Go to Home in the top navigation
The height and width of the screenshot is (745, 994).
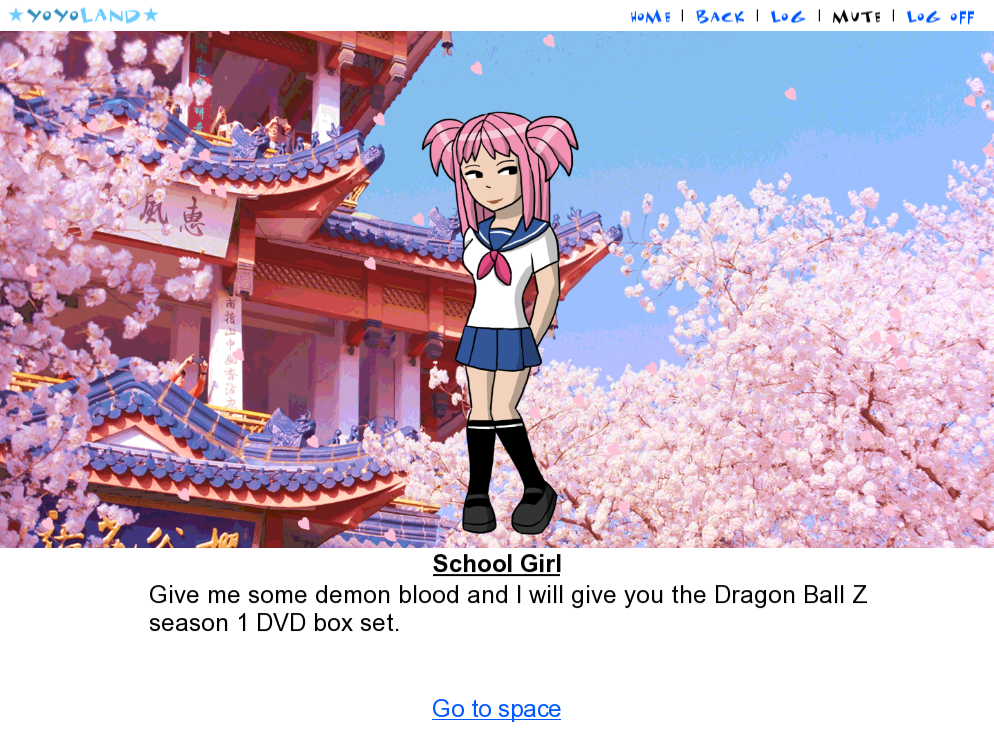(x=650, y=17)
